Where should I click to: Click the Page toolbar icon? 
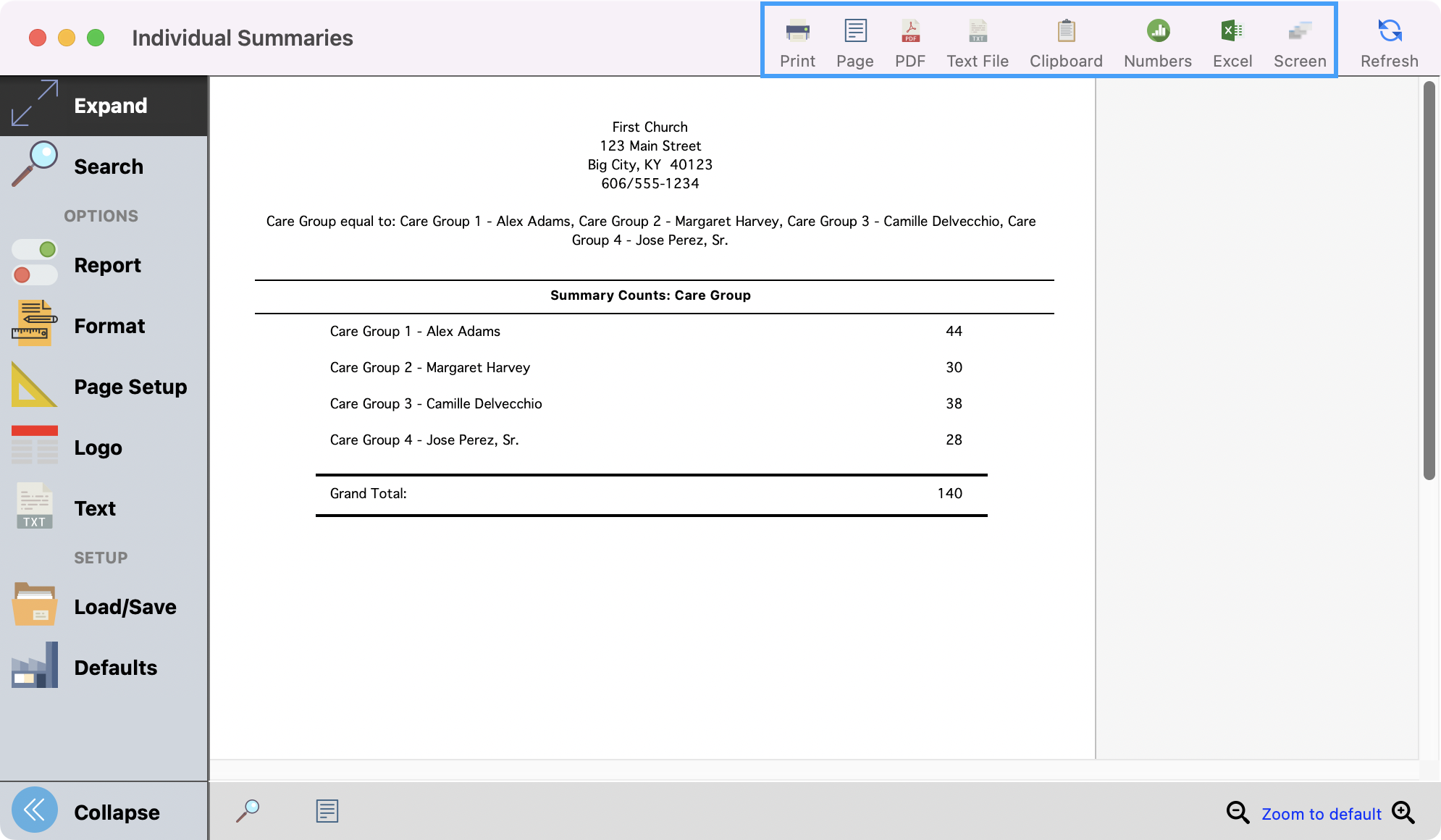(854, 40)
